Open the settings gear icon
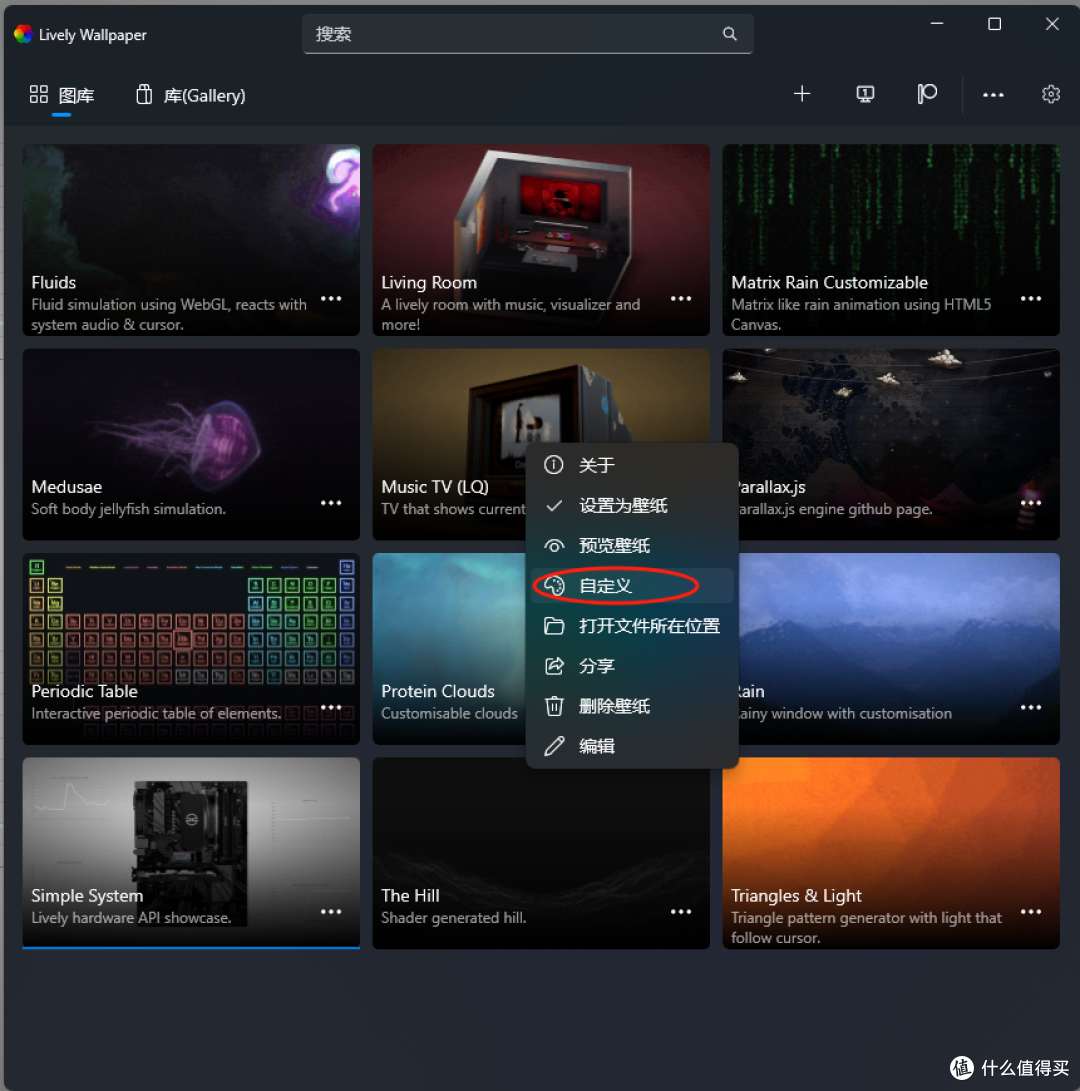 click(x=1051, y=94)
